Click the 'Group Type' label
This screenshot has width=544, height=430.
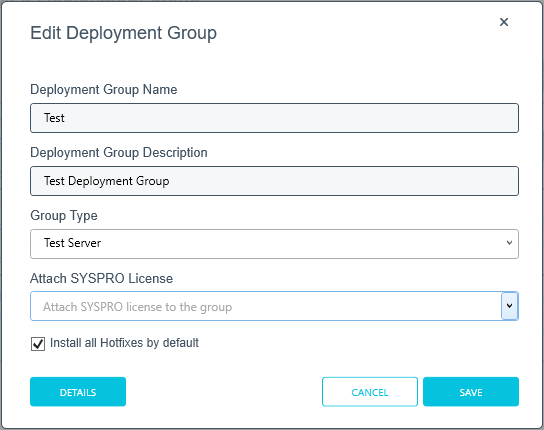pos(64,216)
